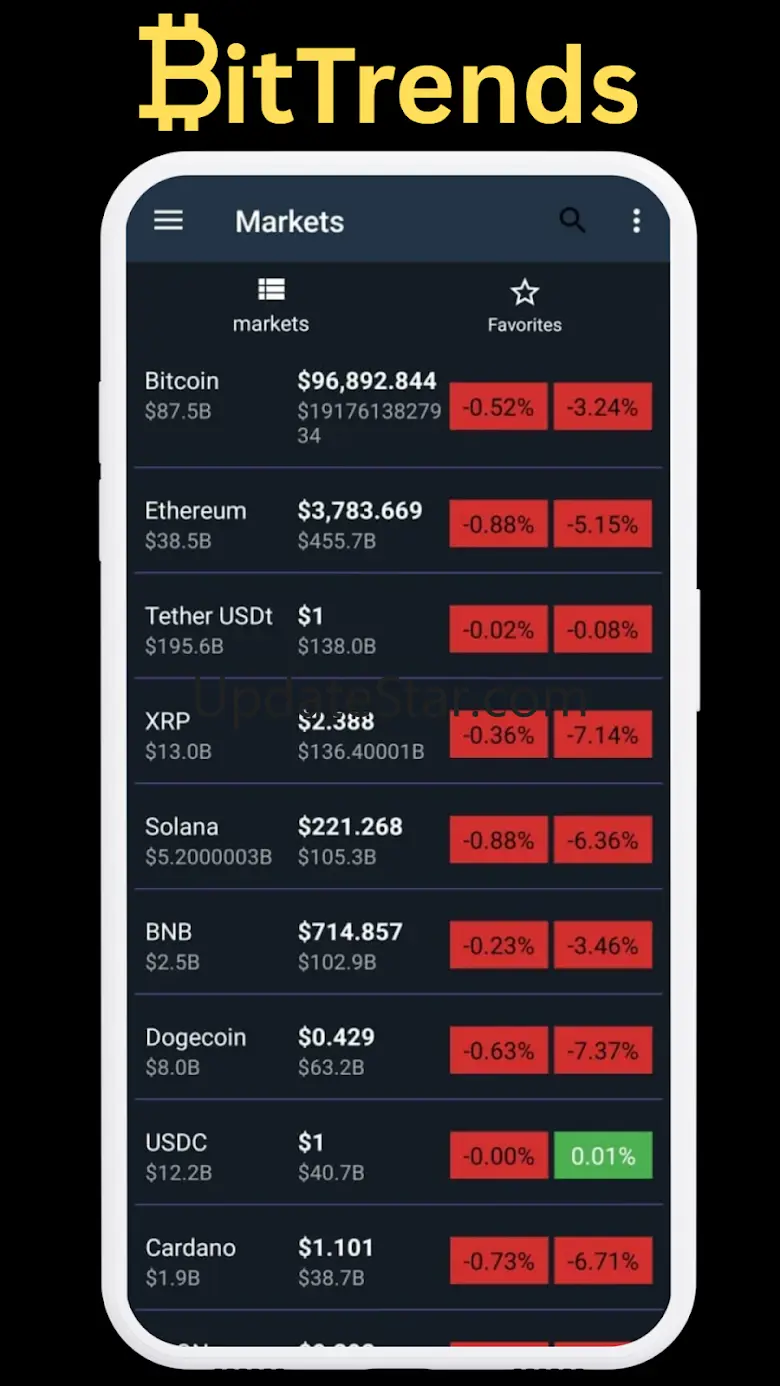
Task: Switch to the markets tab label
Action: tap(271, 324)
